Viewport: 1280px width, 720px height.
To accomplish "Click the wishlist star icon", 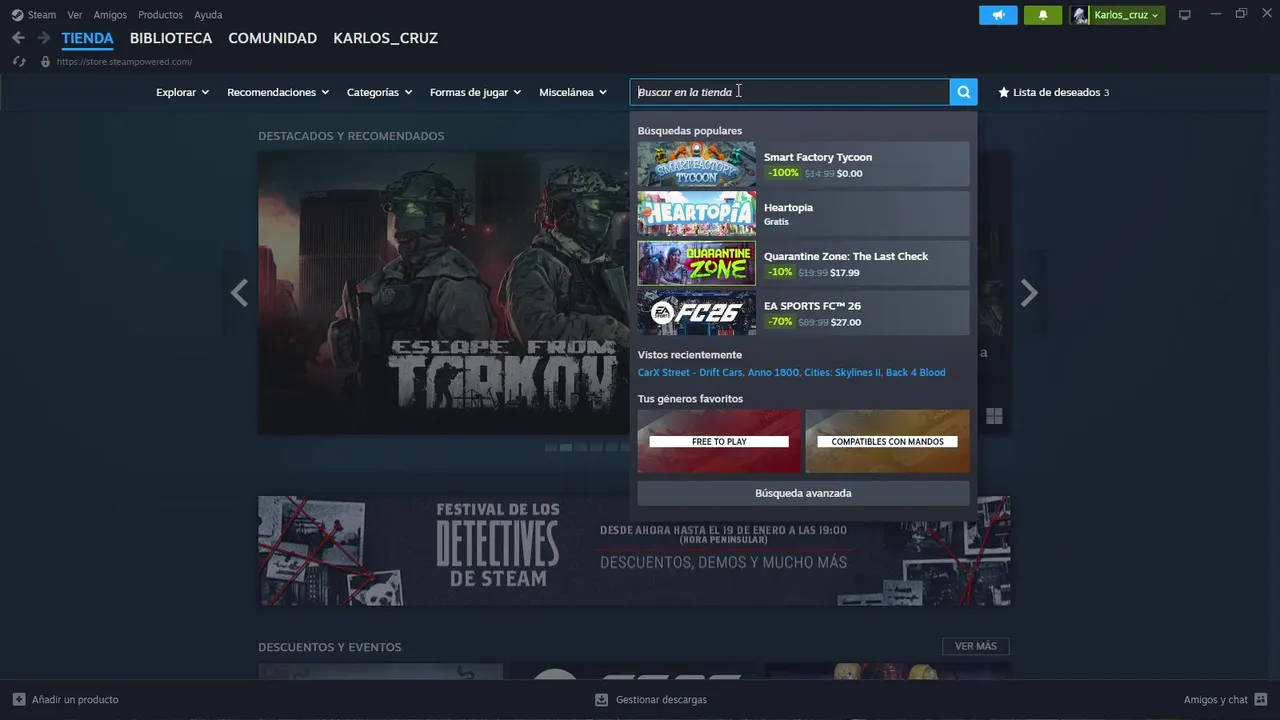I will point(1004,92).
